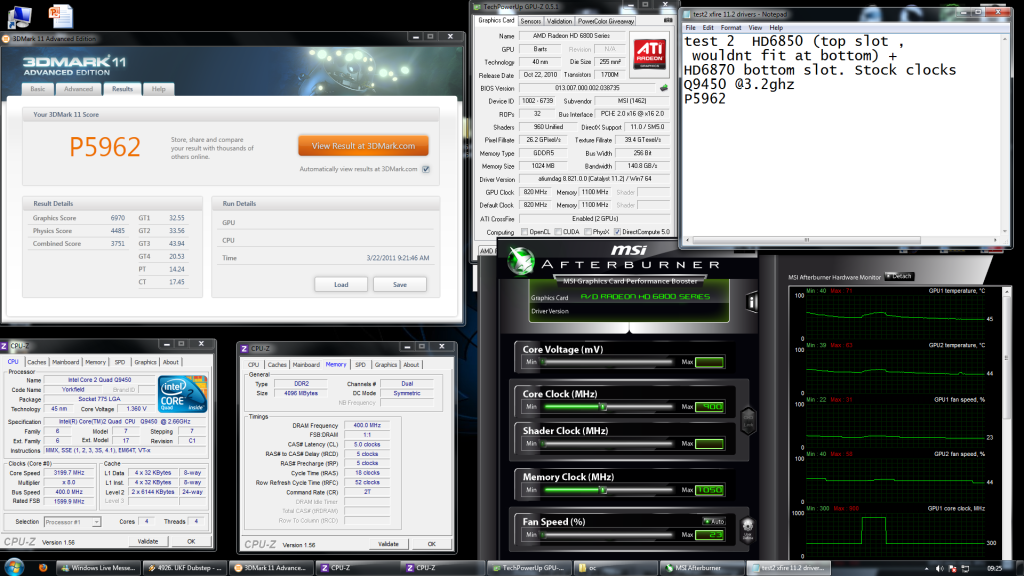The image size is (1024, 576).
Task: Open Mainboard tab in the left CPU-Z window
Action: (x=65, y=362)
